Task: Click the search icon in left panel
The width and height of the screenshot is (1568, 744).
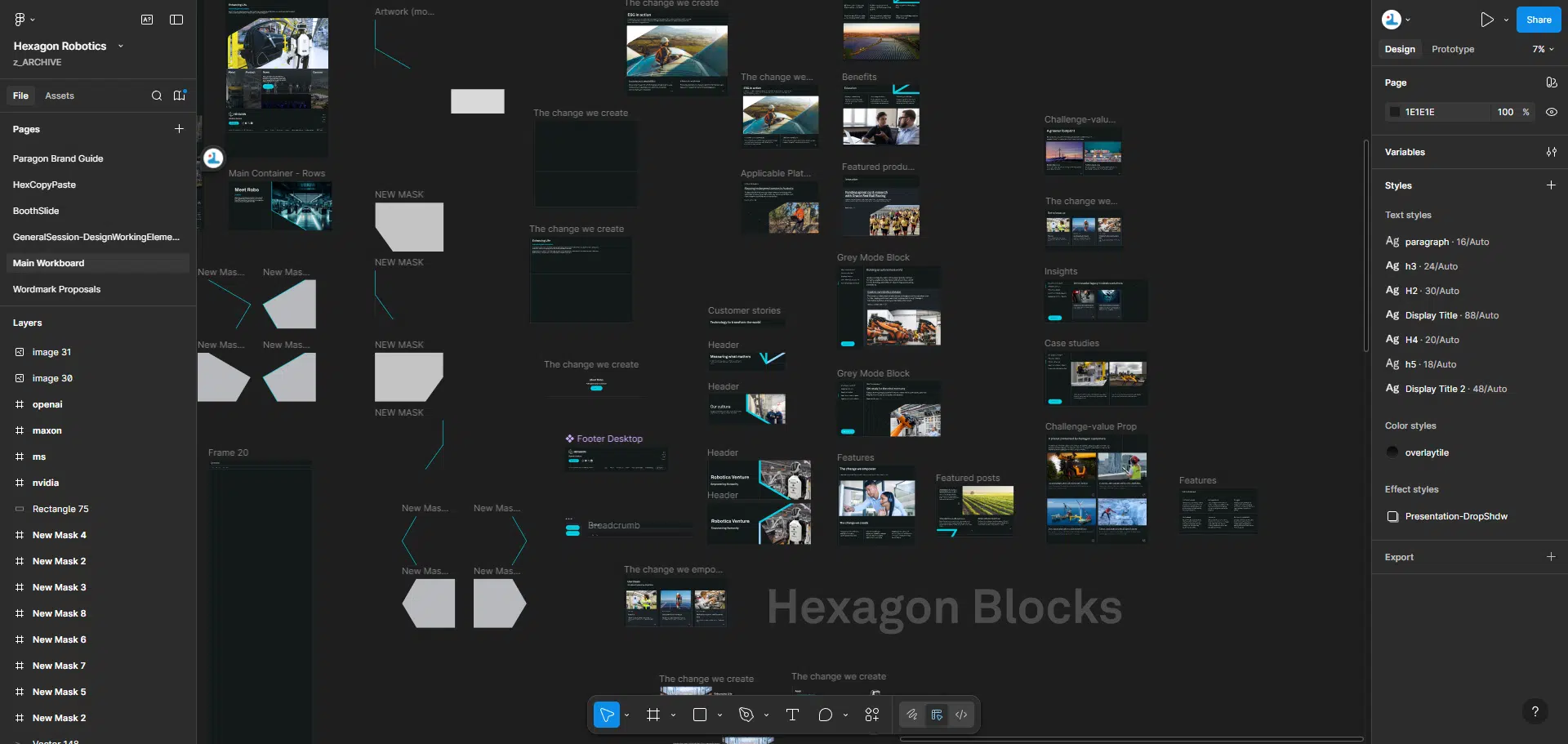Action: pyautogui.click(x=157, y=96)
